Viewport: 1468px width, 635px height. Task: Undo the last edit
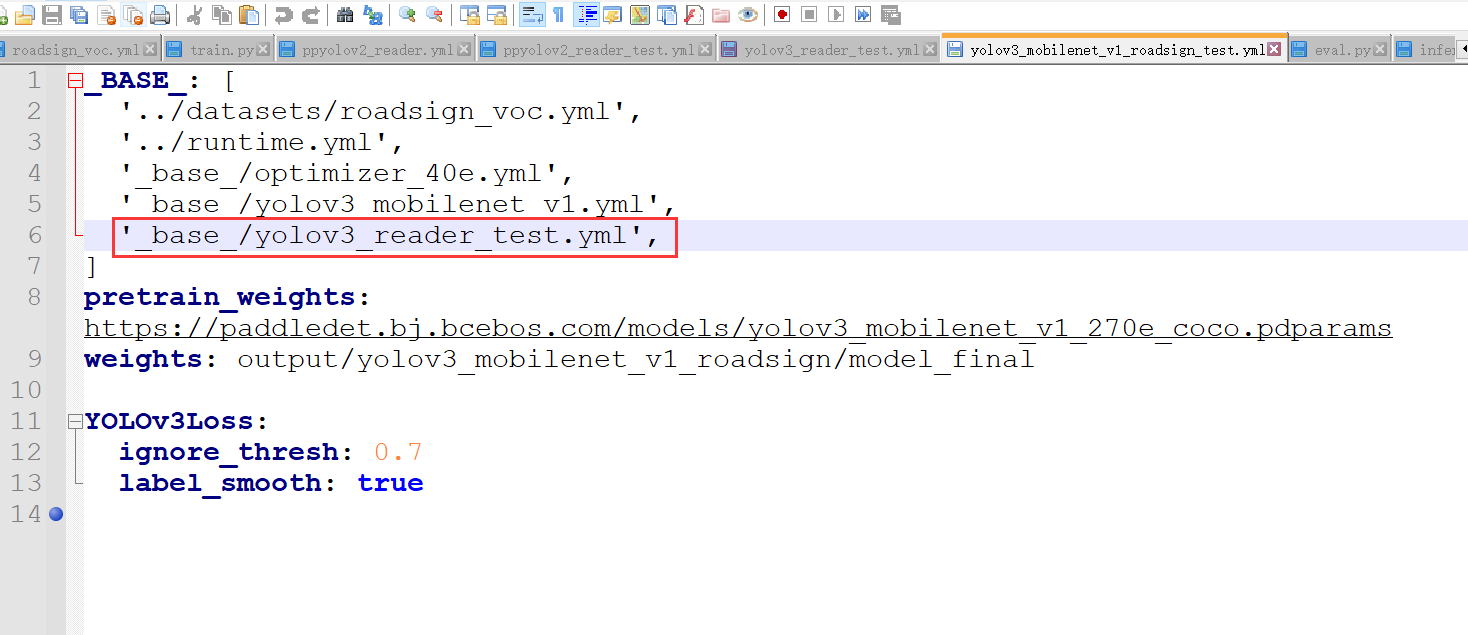[284, 15]
